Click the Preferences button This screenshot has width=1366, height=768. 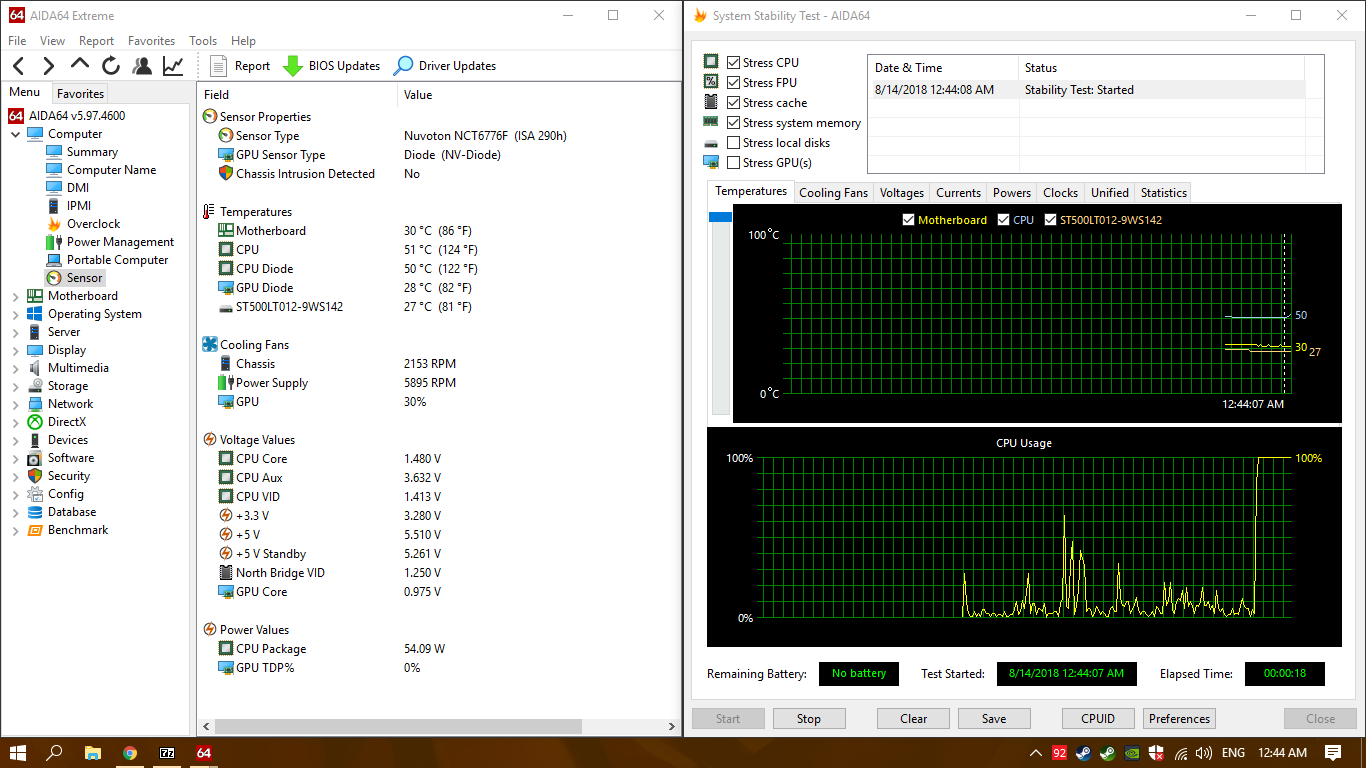1179,718
